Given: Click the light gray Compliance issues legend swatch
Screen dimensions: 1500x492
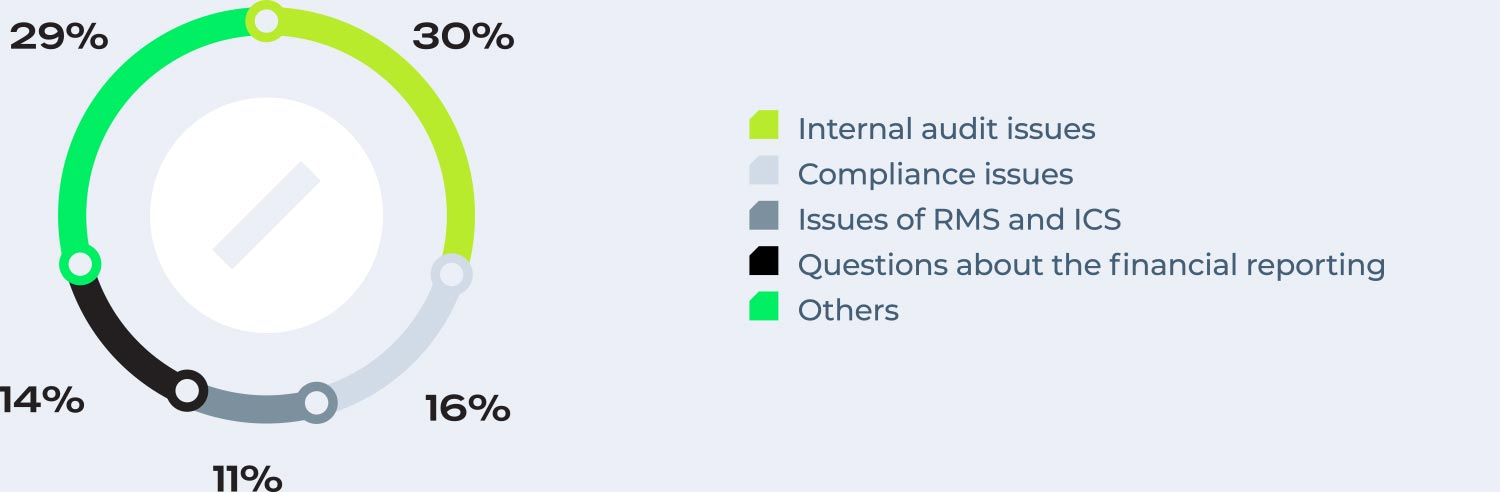Looking at the screenshot, I should pyautogui.click(x=764, y=171).
